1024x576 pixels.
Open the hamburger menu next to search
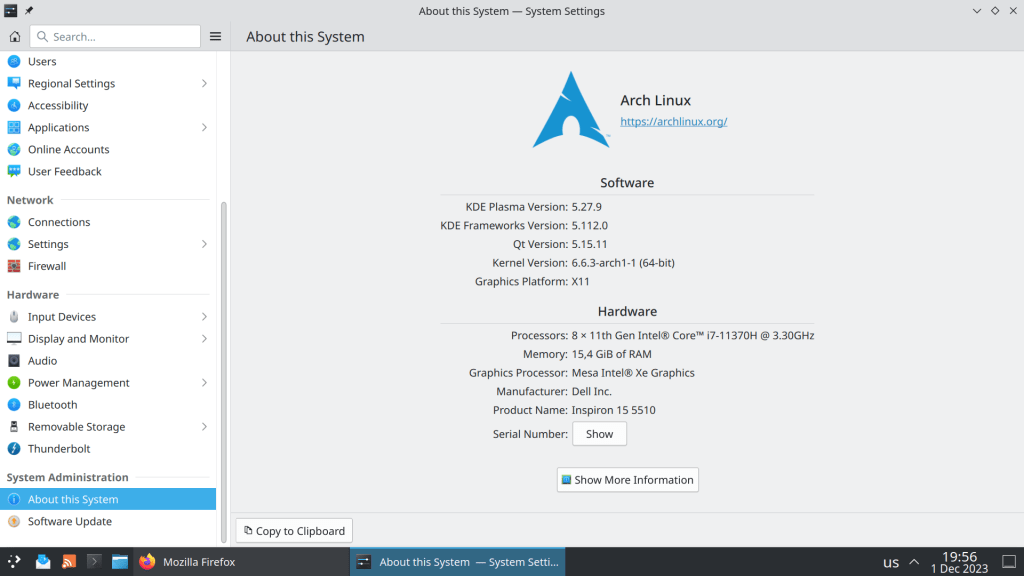215,37
